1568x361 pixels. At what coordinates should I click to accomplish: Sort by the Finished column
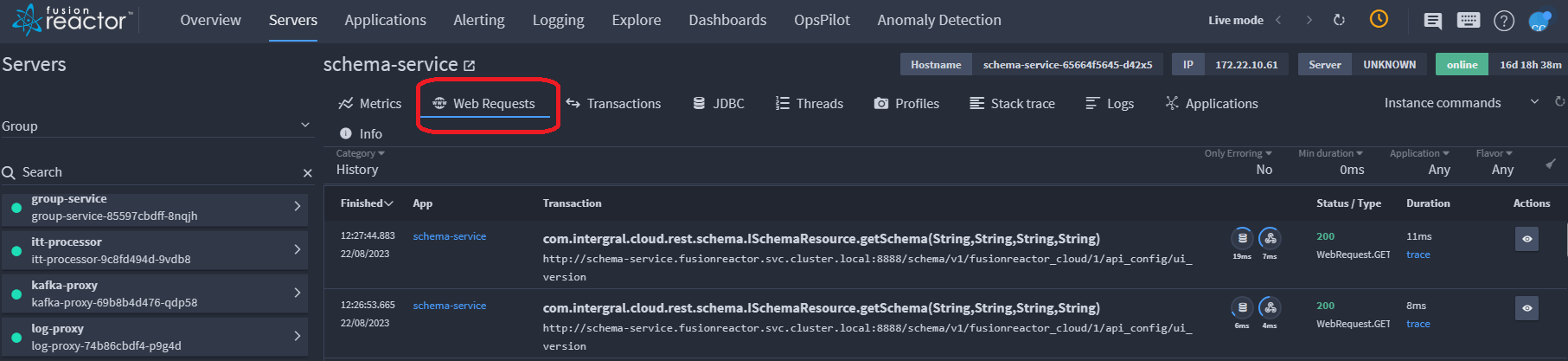point(367,203)
